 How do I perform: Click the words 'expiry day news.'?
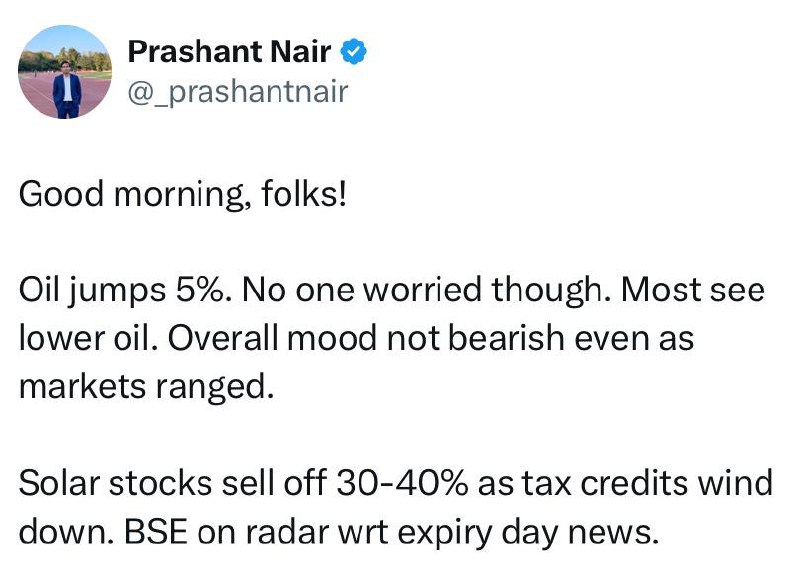tap(528, 533)
